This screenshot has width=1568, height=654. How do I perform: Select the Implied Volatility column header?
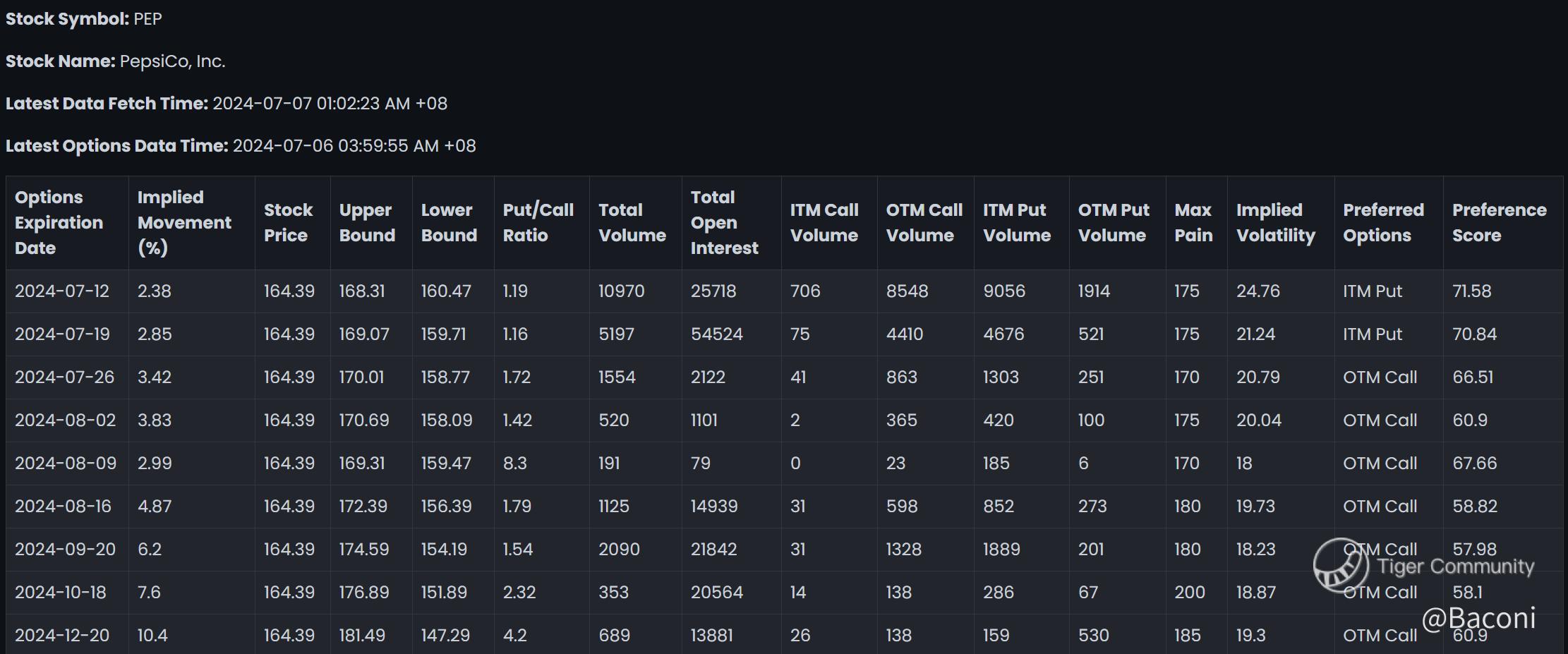[1276, 222]
